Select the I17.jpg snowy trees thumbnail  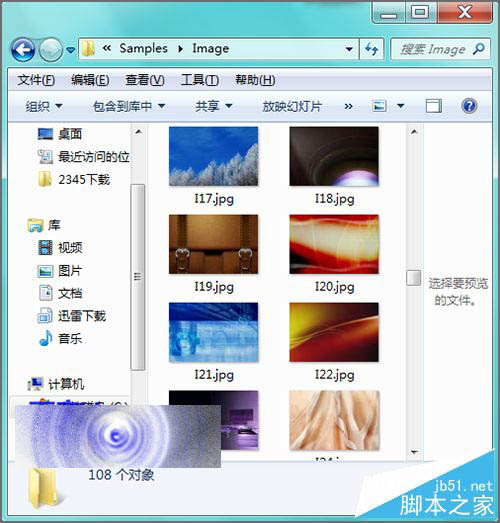[213, 156]
